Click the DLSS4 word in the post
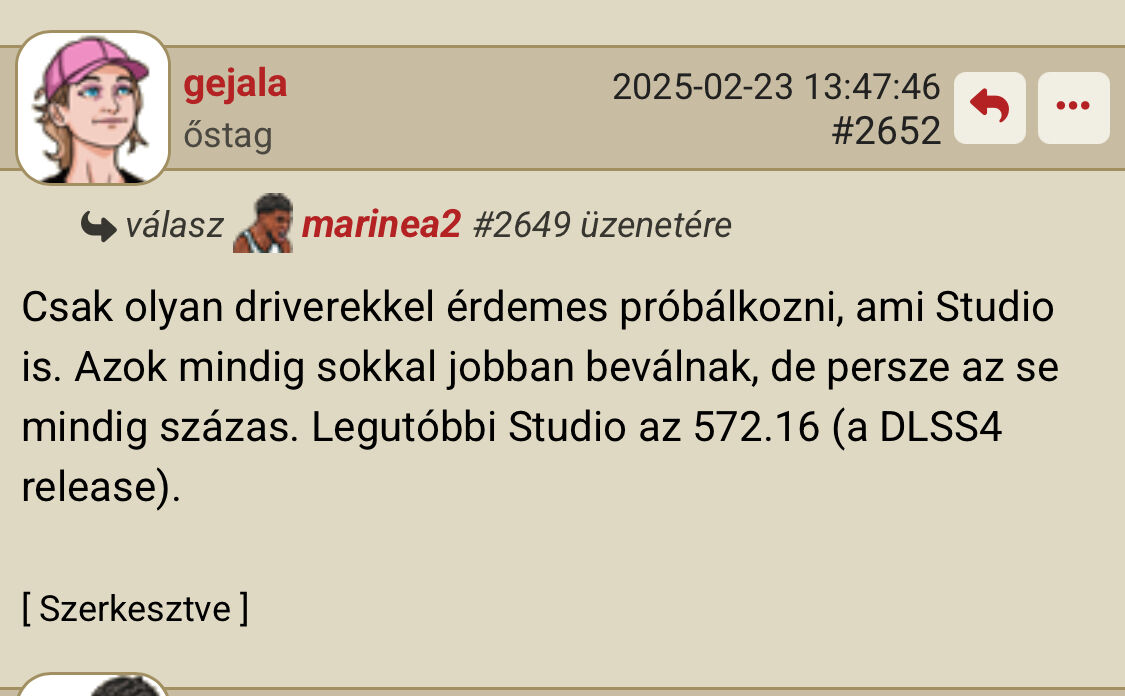This screenshot has width=1125, height=696. (940, 427)
